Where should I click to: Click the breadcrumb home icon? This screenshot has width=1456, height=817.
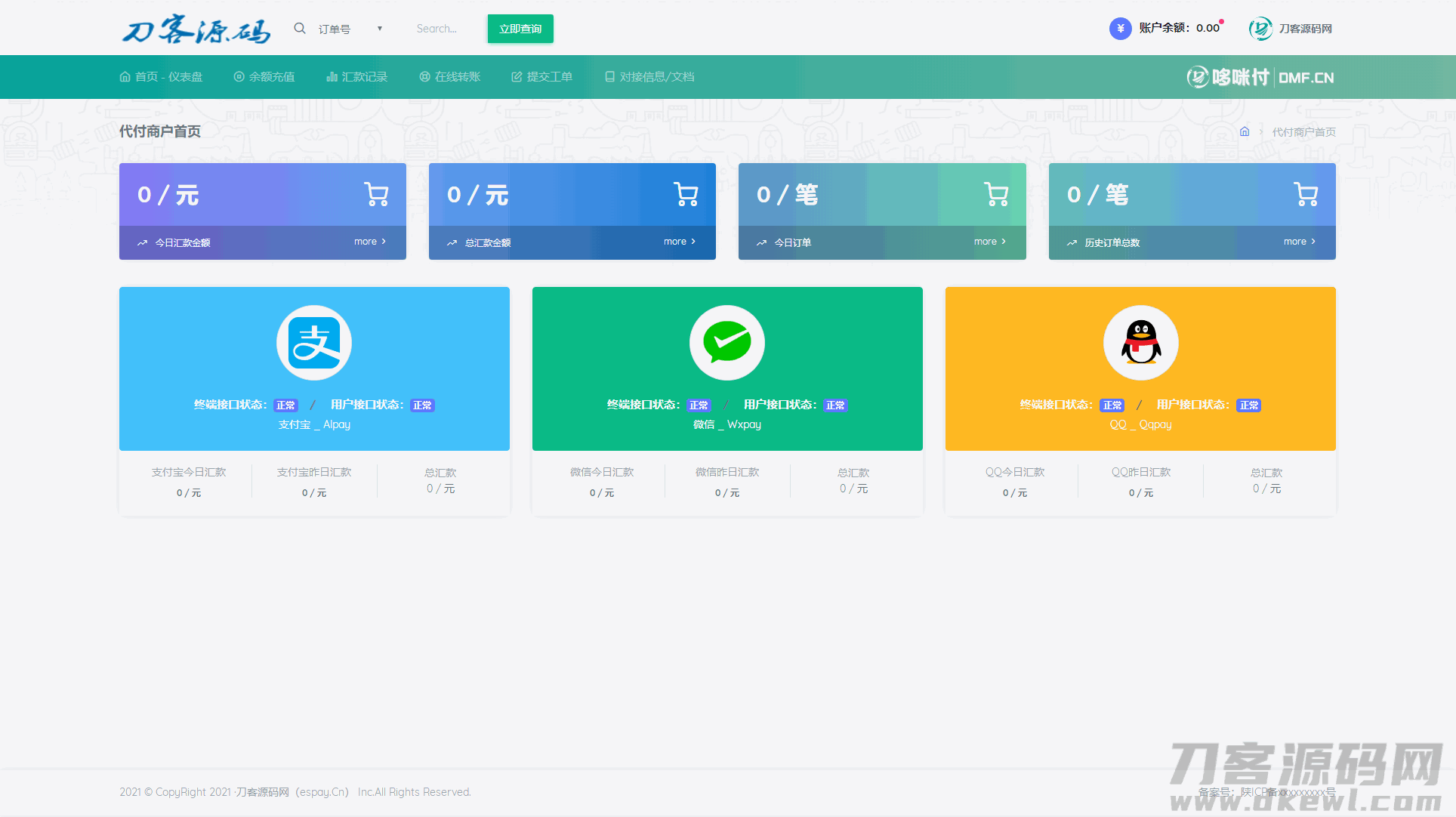point(1245,131)
